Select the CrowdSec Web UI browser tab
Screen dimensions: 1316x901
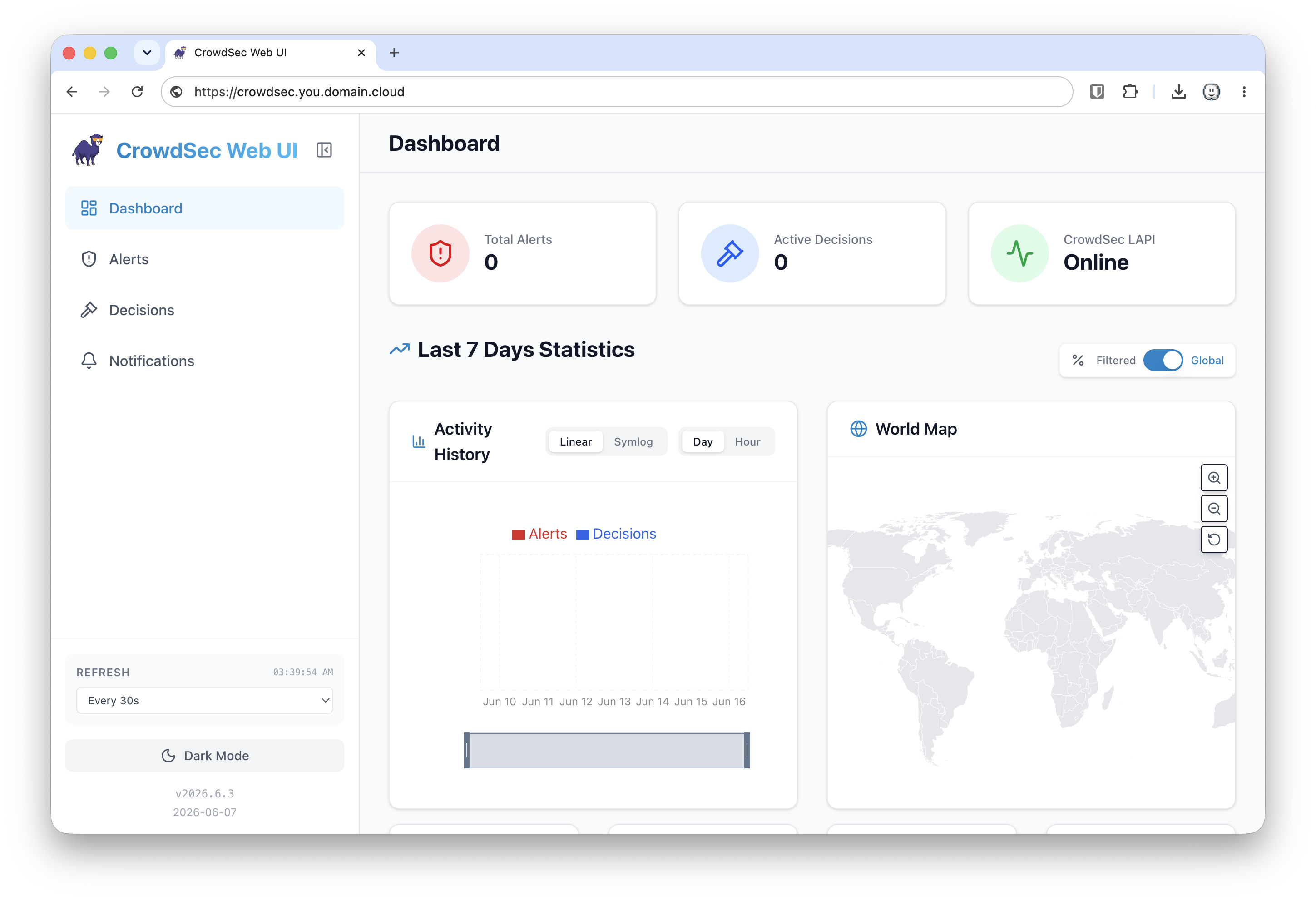(x=271, y=53)
